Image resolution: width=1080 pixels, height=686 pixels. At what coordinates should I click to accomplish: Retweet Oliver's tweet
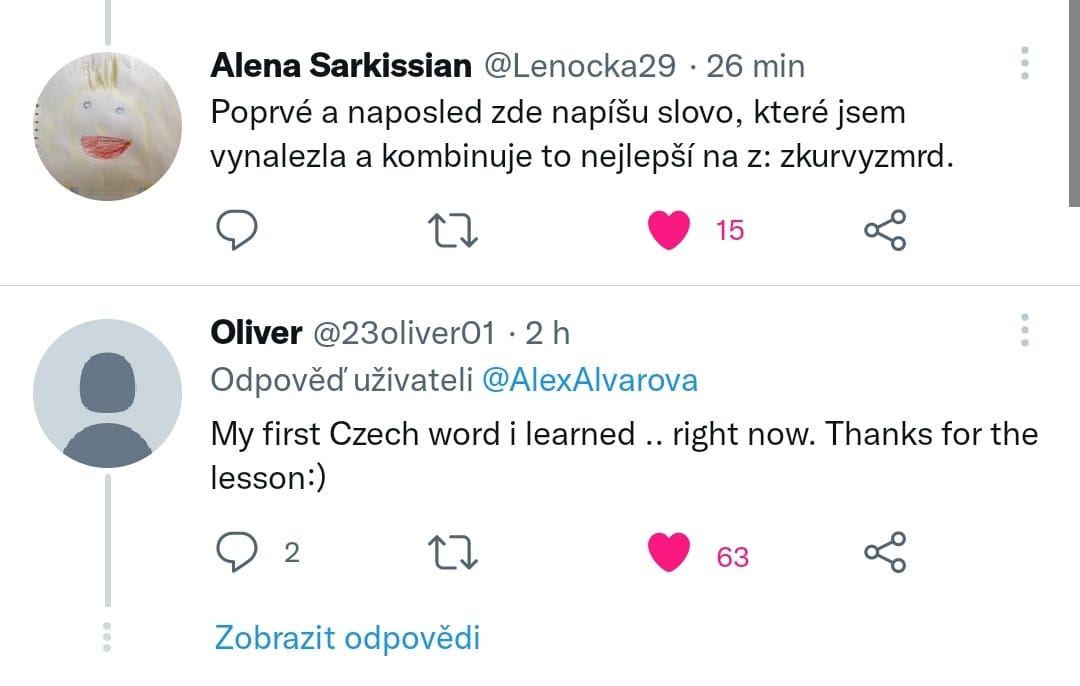pos(454,552)
